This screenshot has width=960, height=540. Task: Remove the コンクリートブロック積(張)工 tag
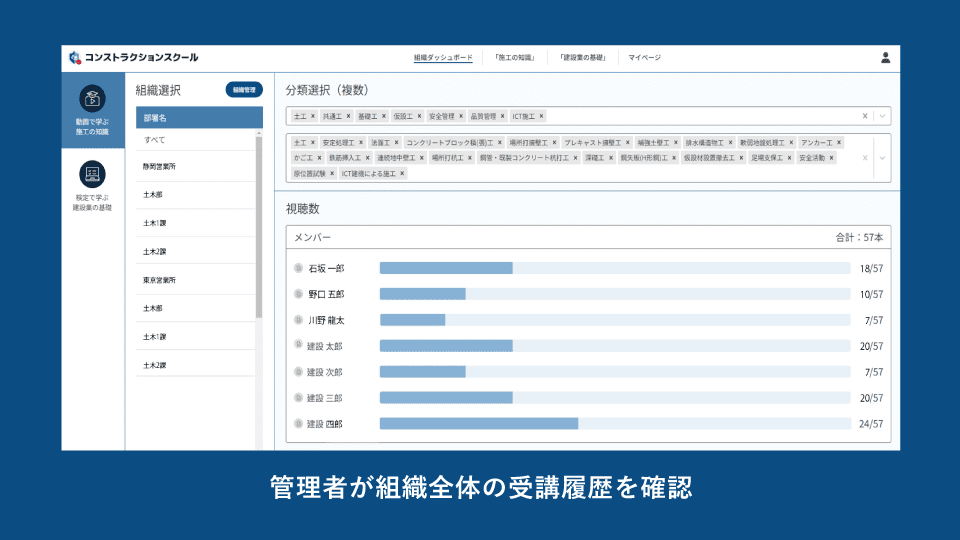click(x=500, y=143)
